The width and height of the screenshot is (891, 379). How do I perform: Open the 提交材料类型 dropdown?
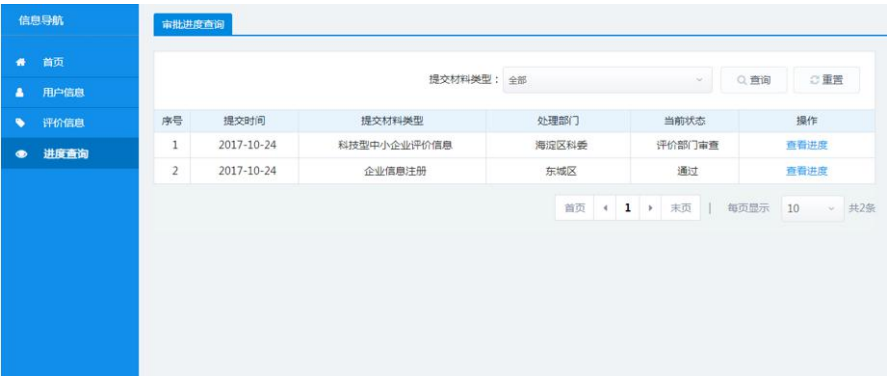[607, 80]
